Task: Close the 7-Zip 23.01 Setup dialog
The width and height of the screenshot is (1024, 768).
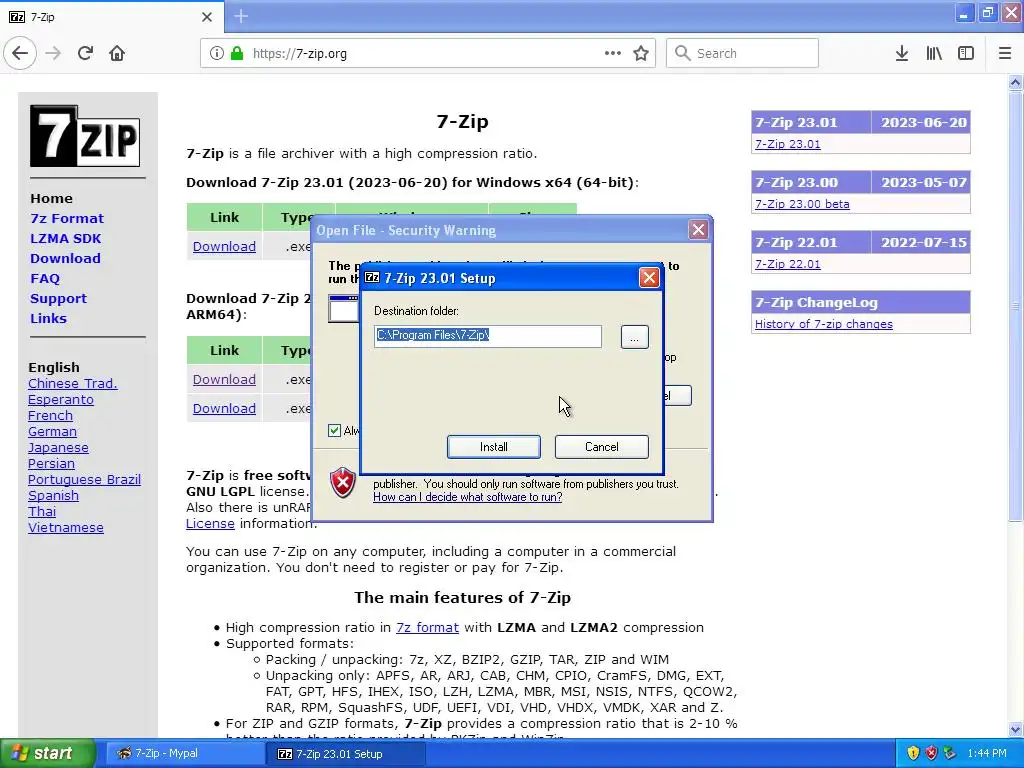Action: [649, 278]
